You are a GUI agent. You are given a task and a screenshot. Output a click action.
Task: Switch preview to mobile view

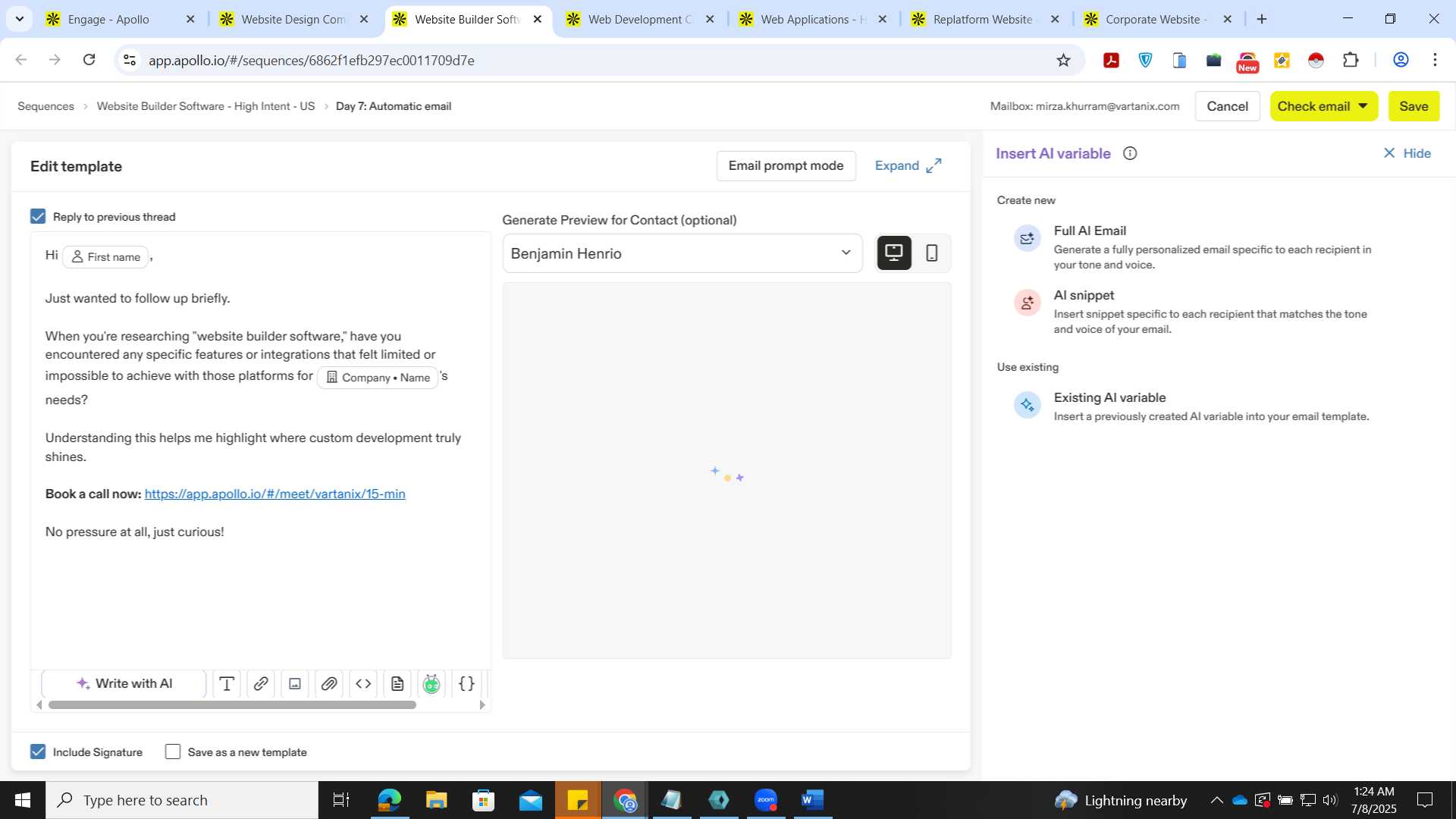(x=932, y=253)
